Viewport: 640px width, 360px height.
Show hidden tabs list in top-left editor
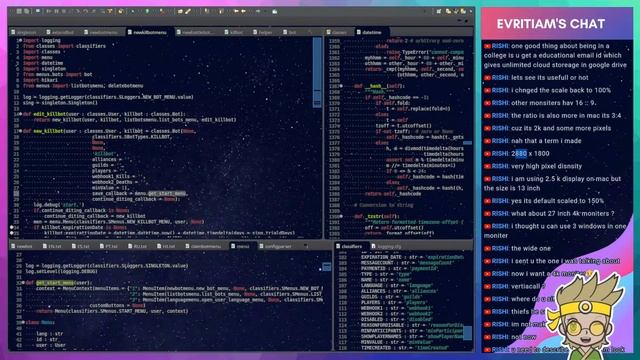click(311, 32)
